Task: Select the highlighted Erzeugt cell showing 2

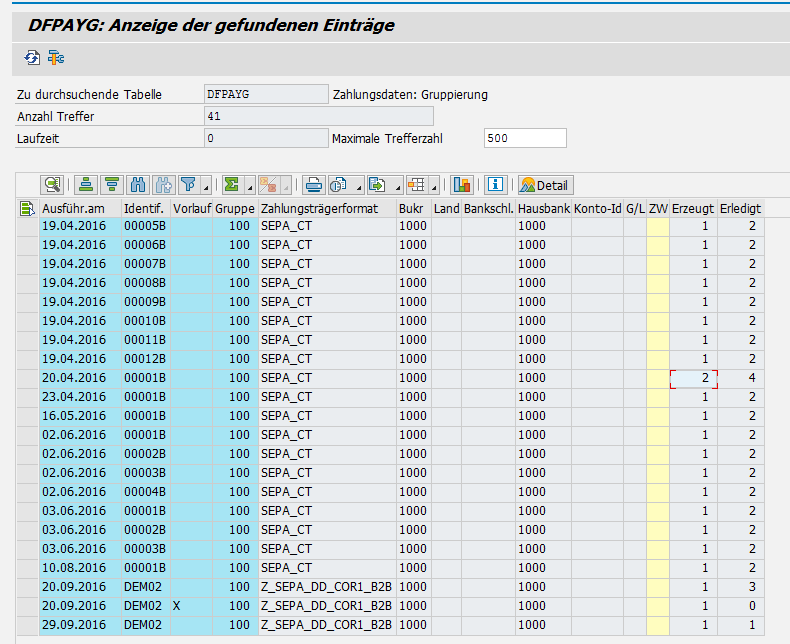Action: (x=692, y=378)
